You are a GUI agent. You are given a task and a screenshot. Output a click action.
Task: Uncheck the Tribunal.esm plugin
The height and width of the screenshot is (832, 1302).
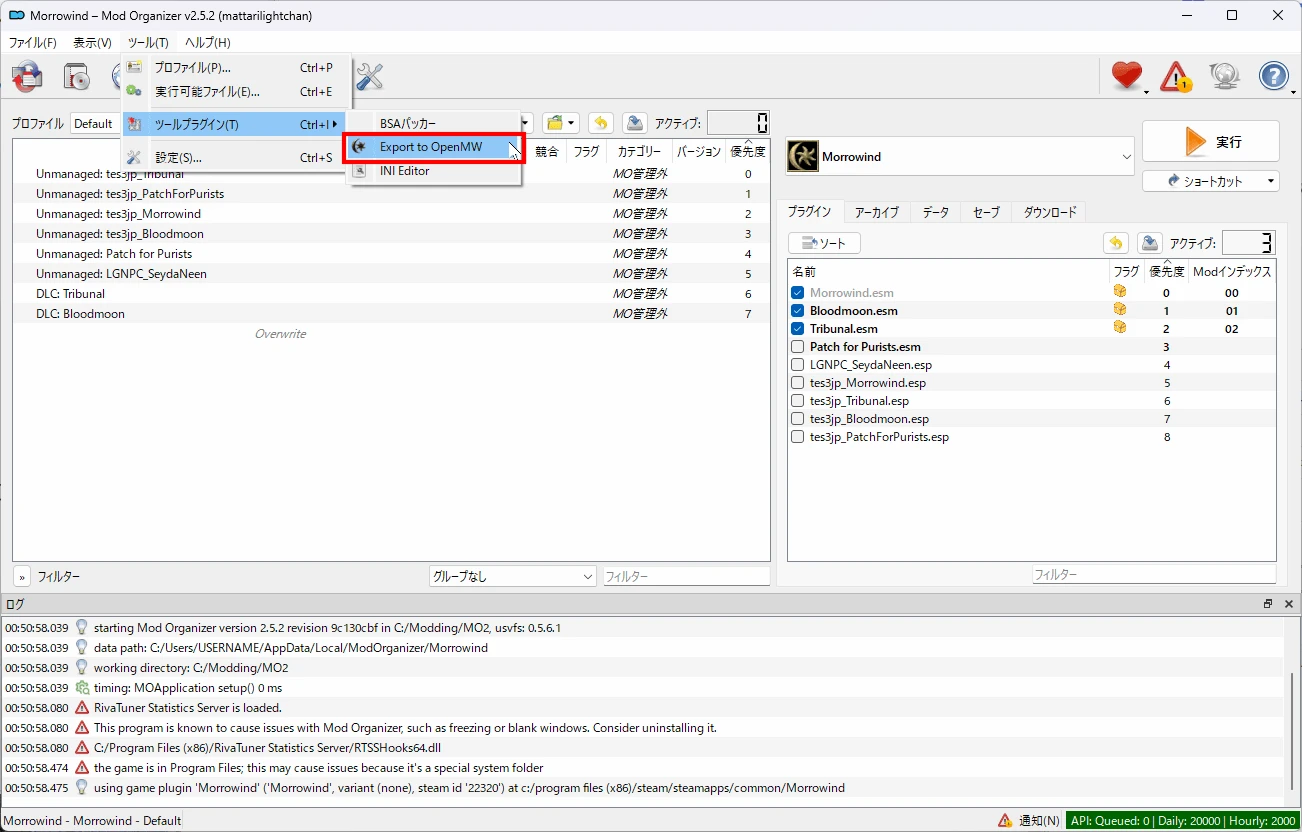point(797,329)
